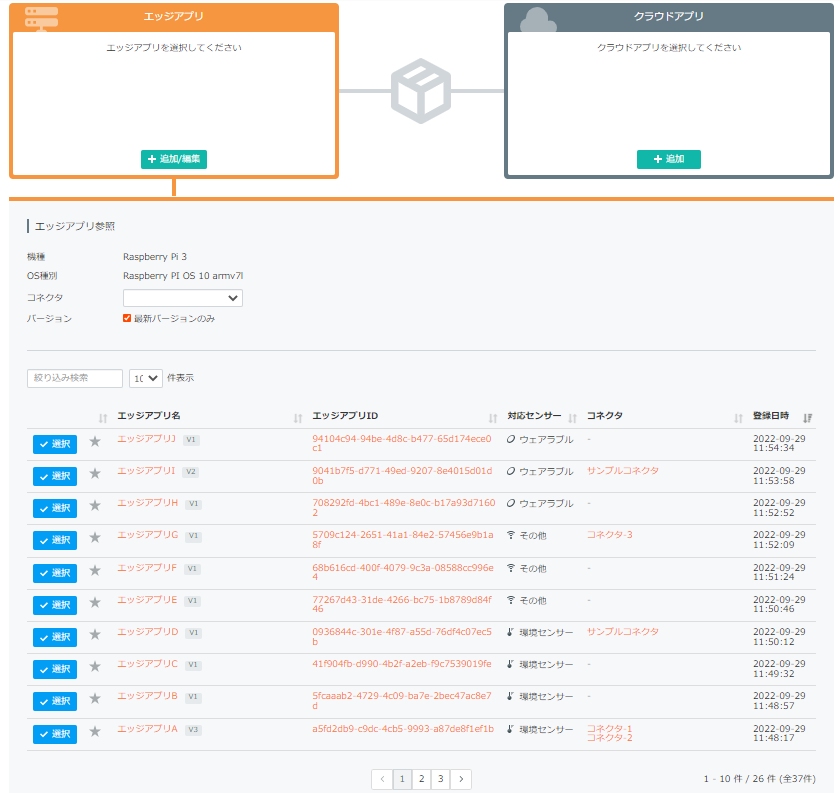The image size is (840, 793).
Task: Sort by 対応センサー column sort icon
Action: pos(573,418)
